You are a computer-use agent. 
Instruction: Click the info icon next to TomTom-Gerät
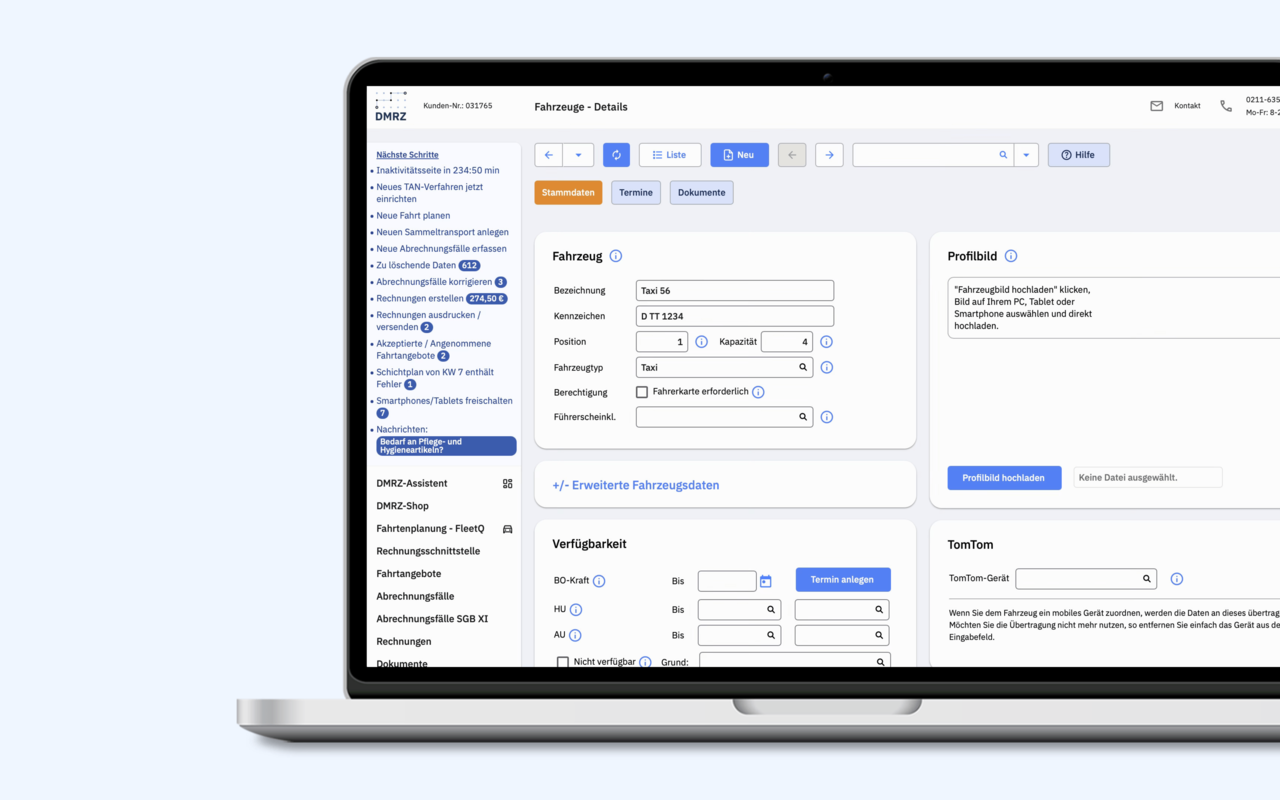pos(1177,579)
